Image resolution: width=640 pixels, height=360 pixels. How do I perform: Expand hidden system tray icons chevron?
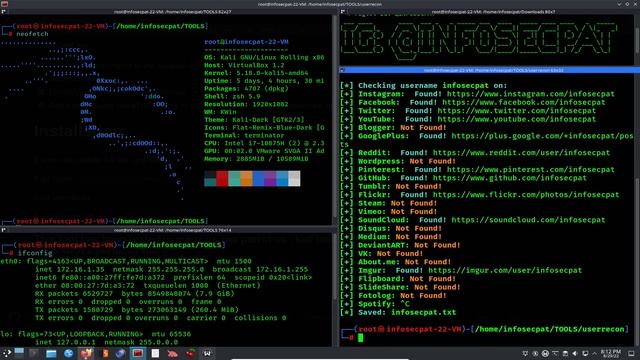(595, 353)
